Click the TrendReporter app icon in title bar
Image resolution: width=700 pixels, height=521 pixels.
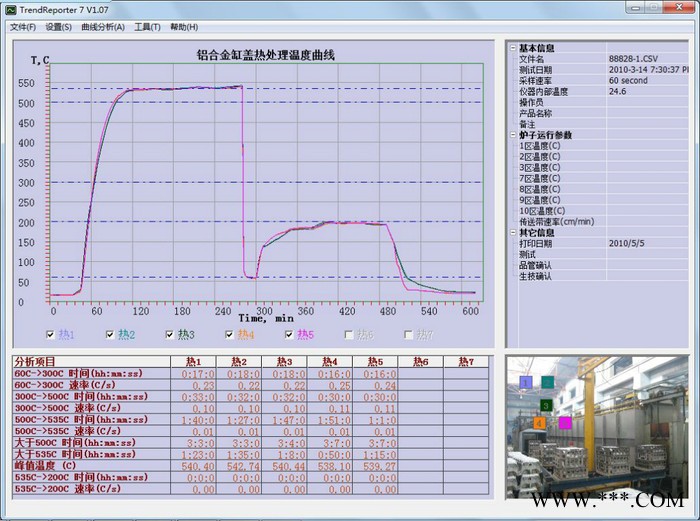point(10,9)
